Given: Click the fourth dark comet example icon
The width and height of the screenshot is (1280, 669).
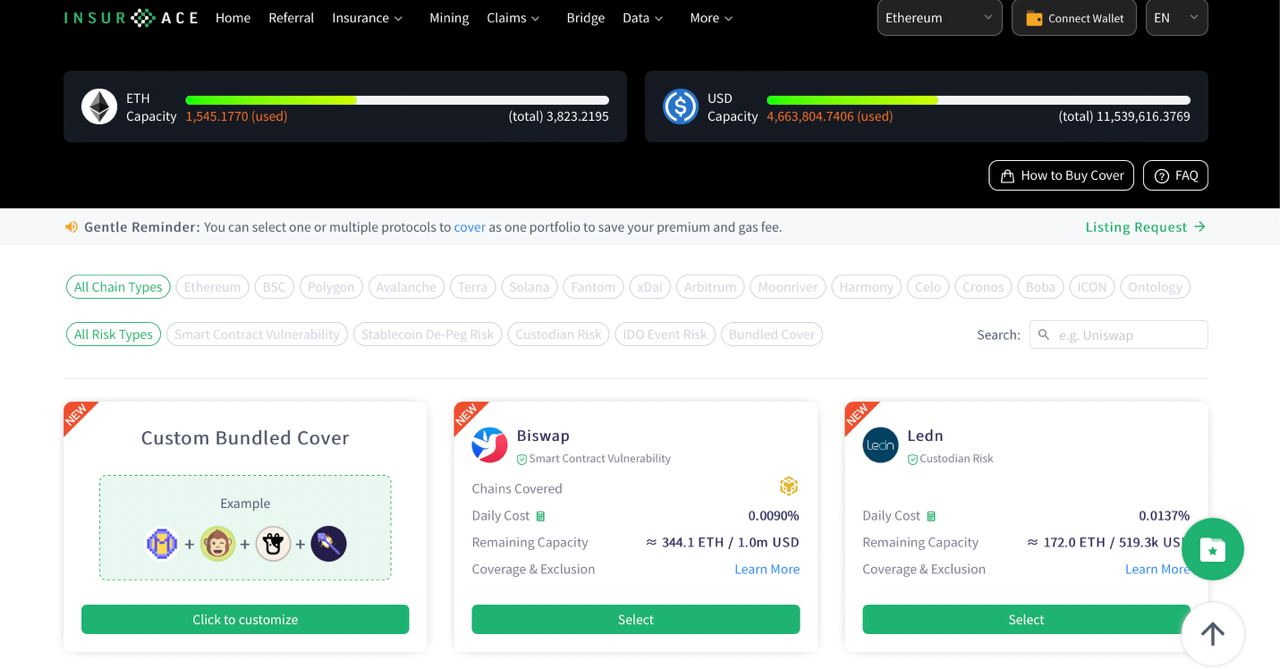Looking at the screenshot, I should tap(328, 544).
